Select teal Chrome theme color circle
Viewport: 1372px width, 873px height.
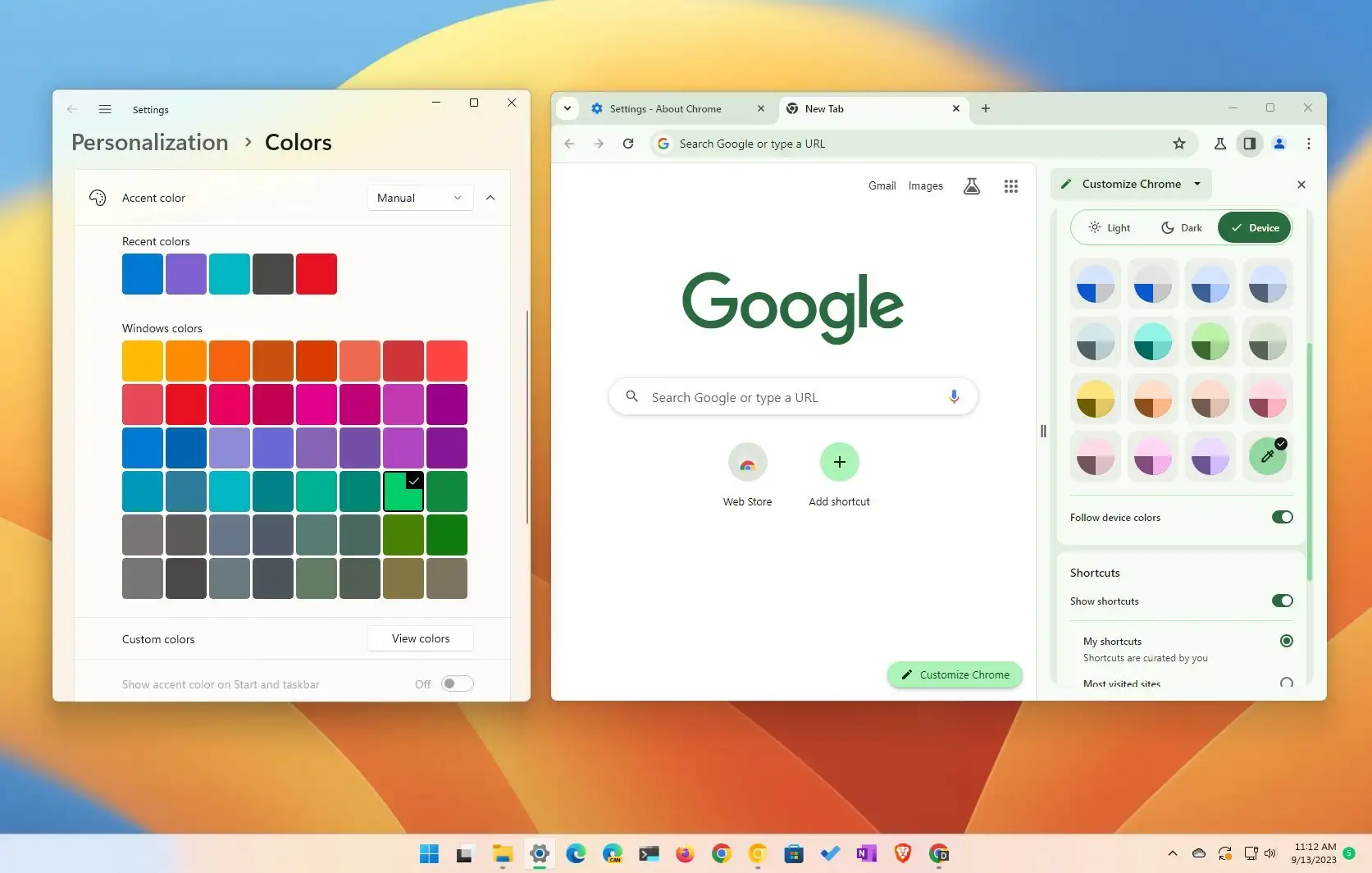[1153, 341]
